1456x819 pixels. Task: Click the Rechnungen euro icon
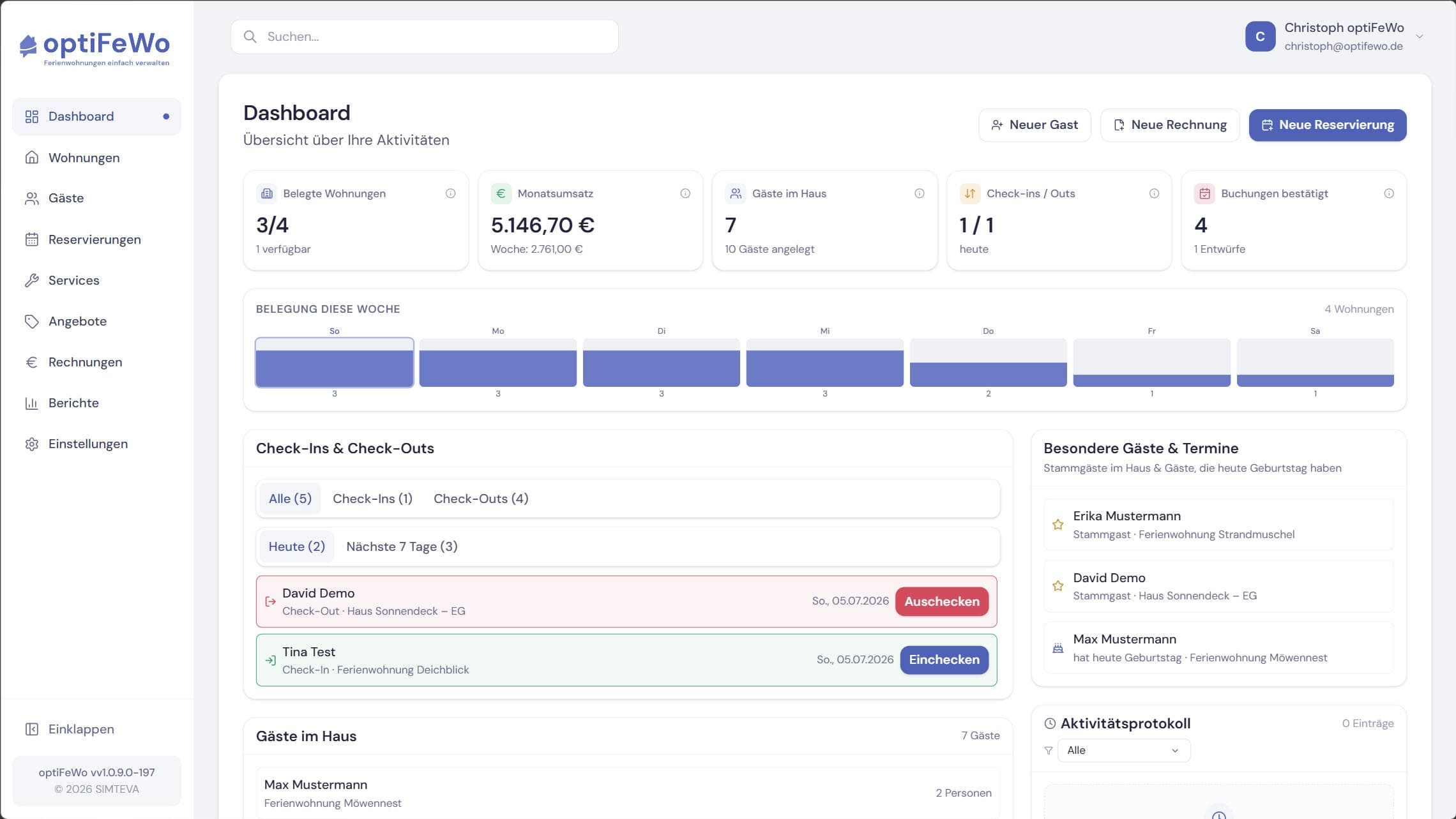coord(32,362)
